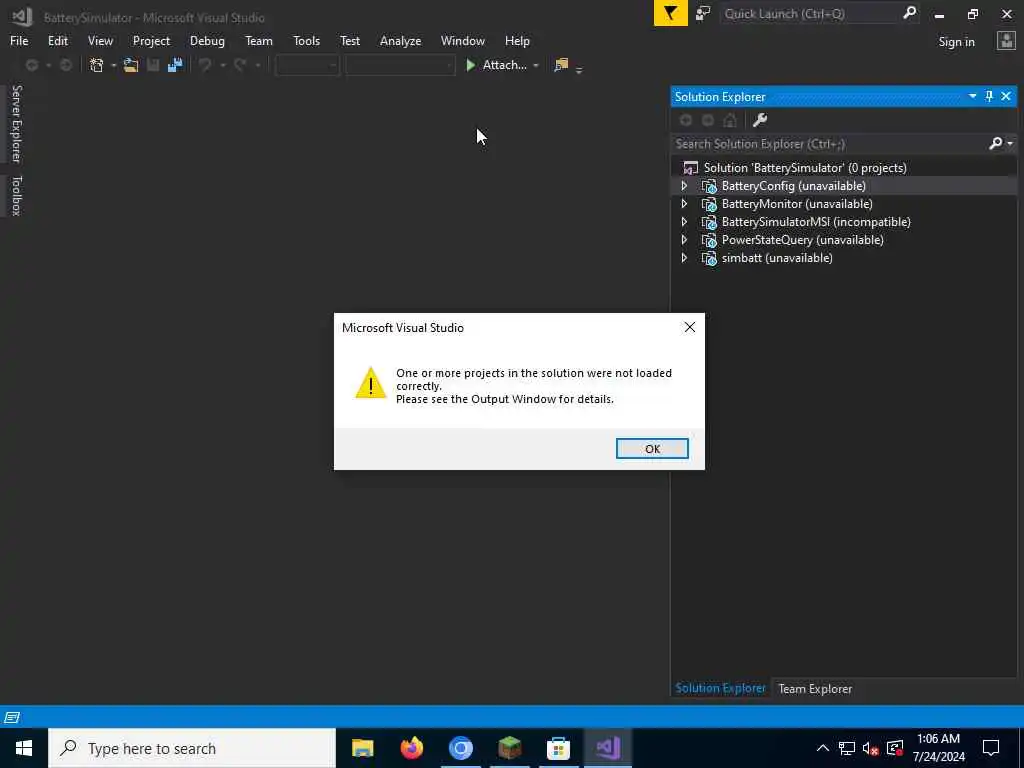The image size is (1024, 768).
Task: Click the Open File toolbar icon
Action: (x=131, y=65)
